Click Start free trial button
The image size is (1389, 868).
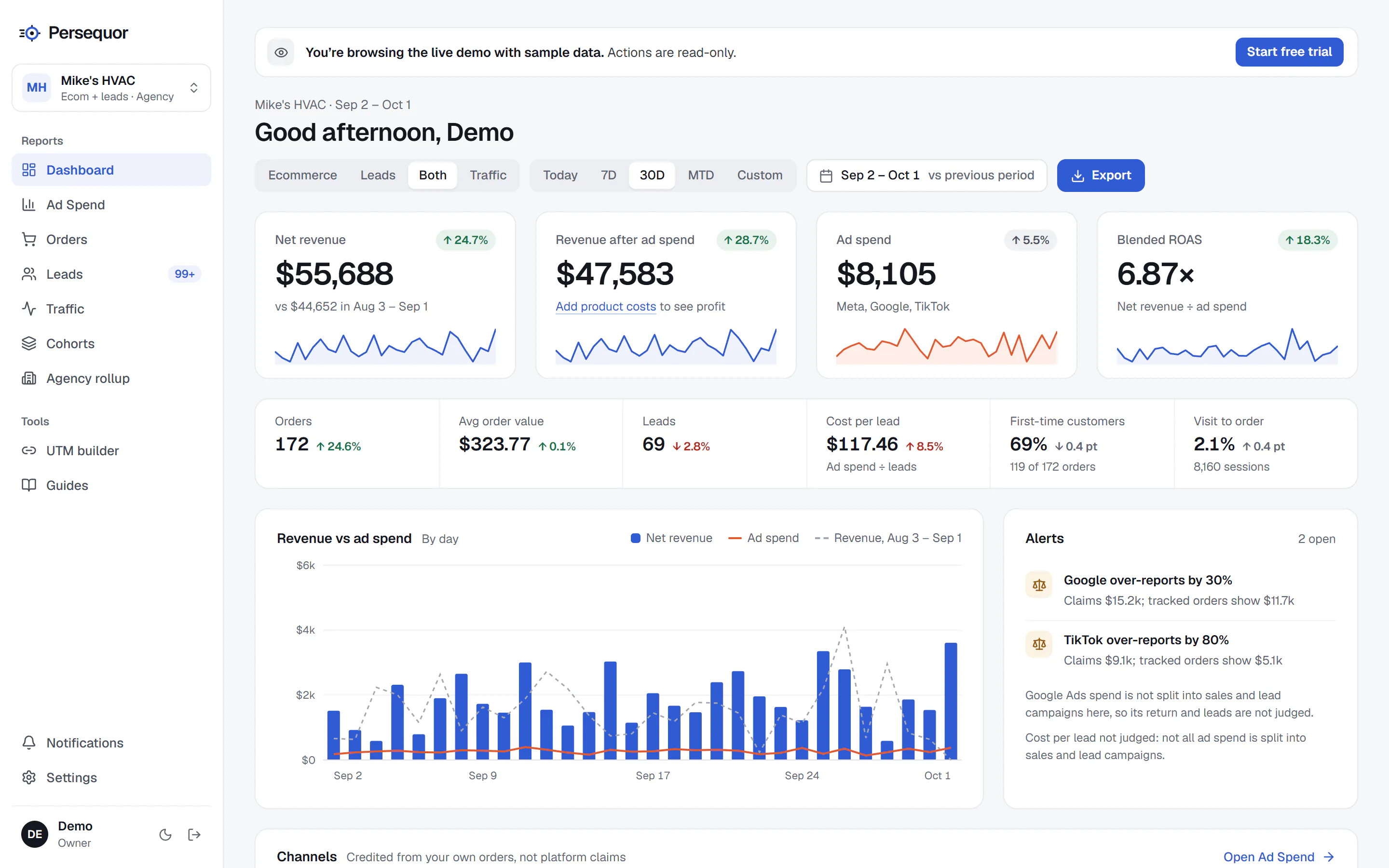click(1289, 52)
